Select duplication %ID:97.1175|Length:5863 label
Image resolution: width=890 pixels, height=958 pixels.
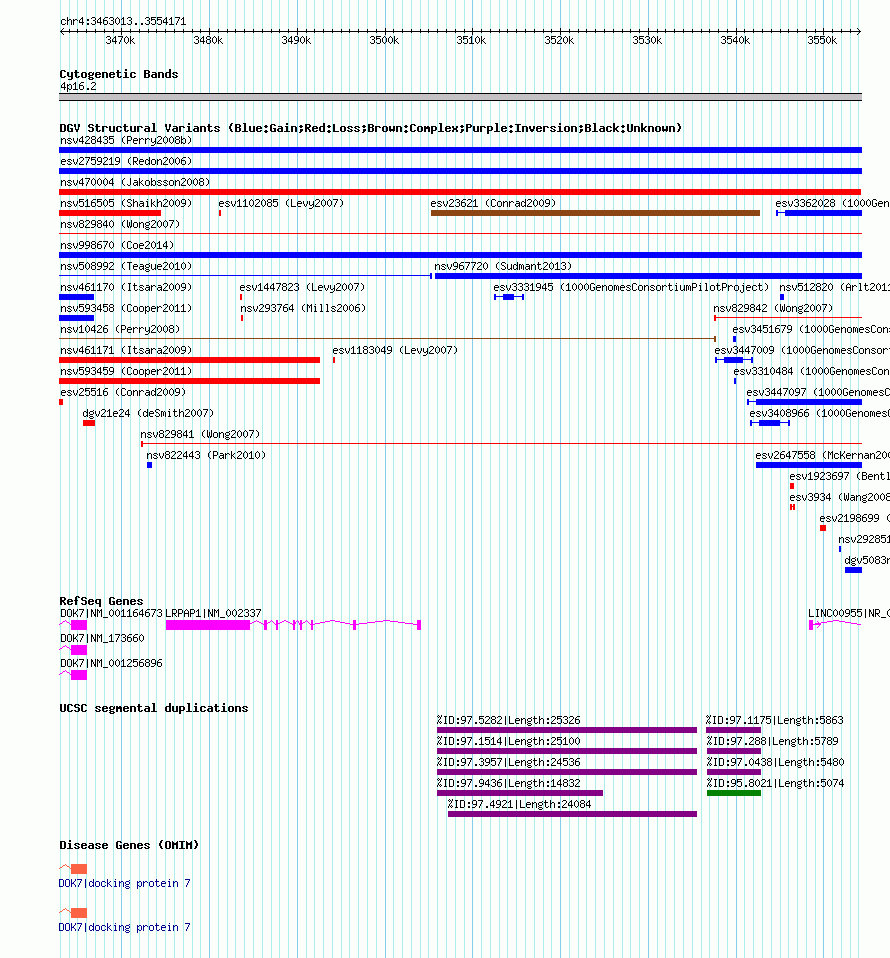[x=775, y=720]
